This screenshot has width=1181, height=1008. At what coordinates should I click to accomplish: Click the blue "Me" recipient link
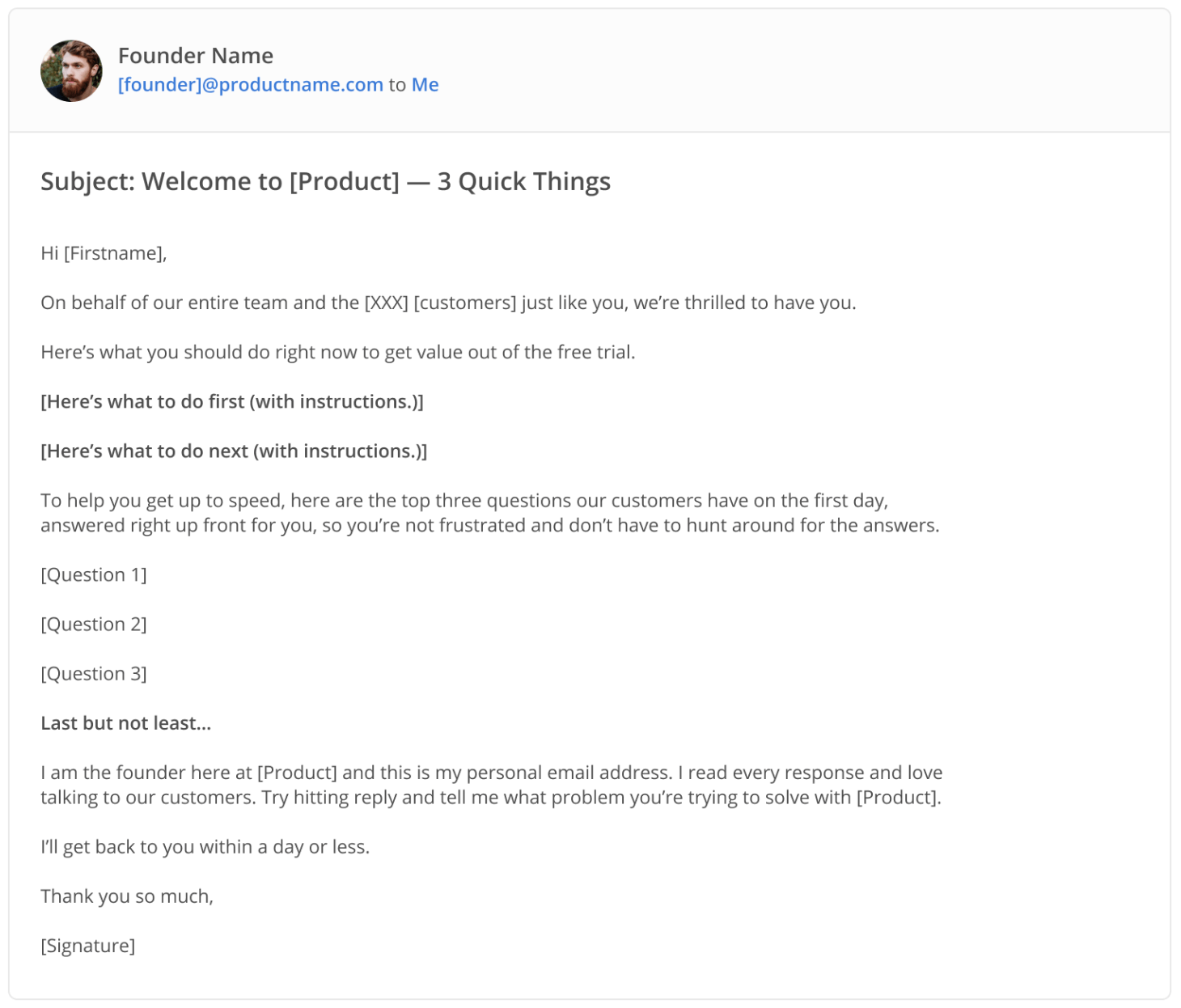pyautogui.click(x=425, y=85)
